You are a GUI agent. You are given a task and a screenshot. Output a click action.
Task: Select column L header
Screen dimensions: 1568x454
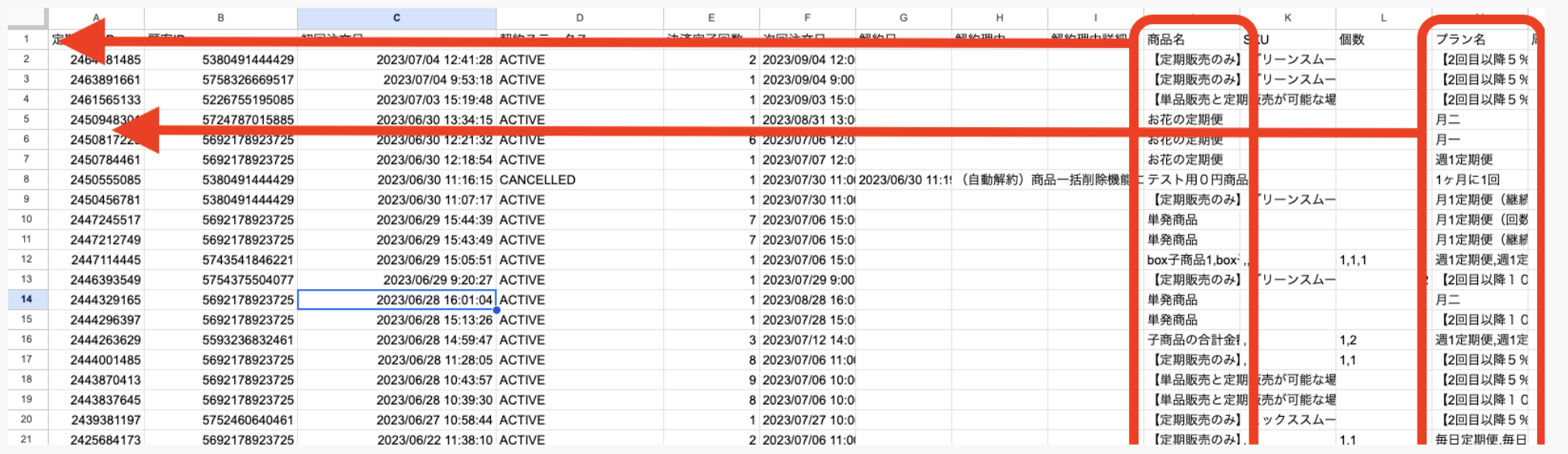tap(1383, 18)
